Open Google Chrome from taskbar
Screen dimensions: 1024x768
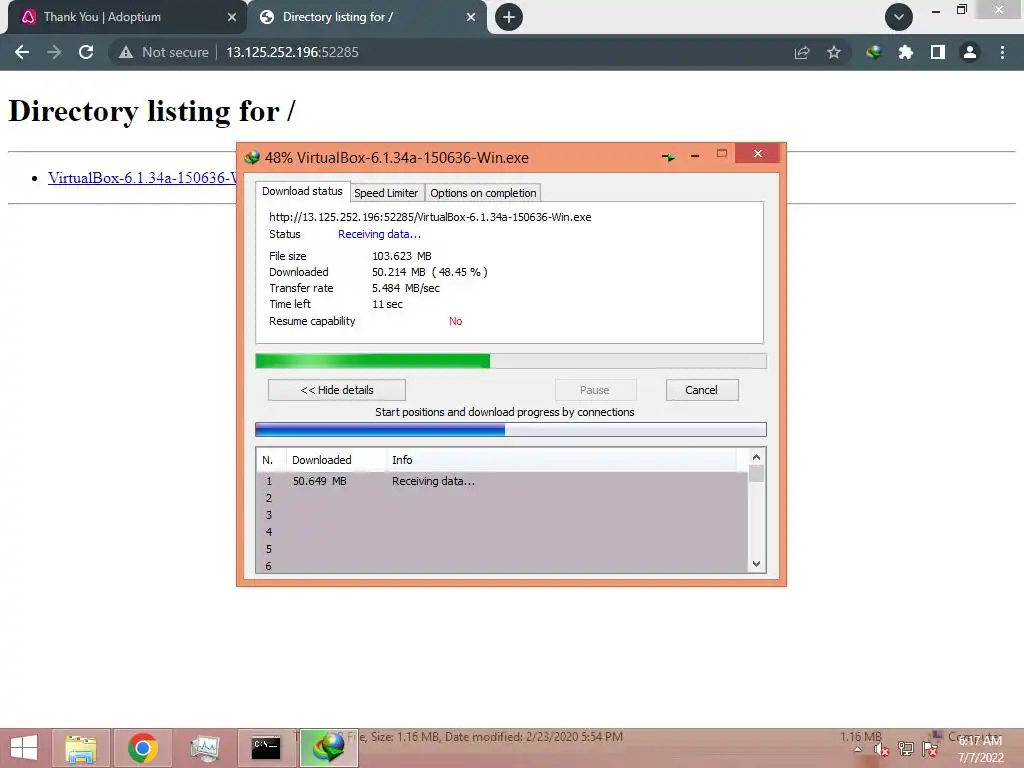pyautogui.click(x=143, y=748)
